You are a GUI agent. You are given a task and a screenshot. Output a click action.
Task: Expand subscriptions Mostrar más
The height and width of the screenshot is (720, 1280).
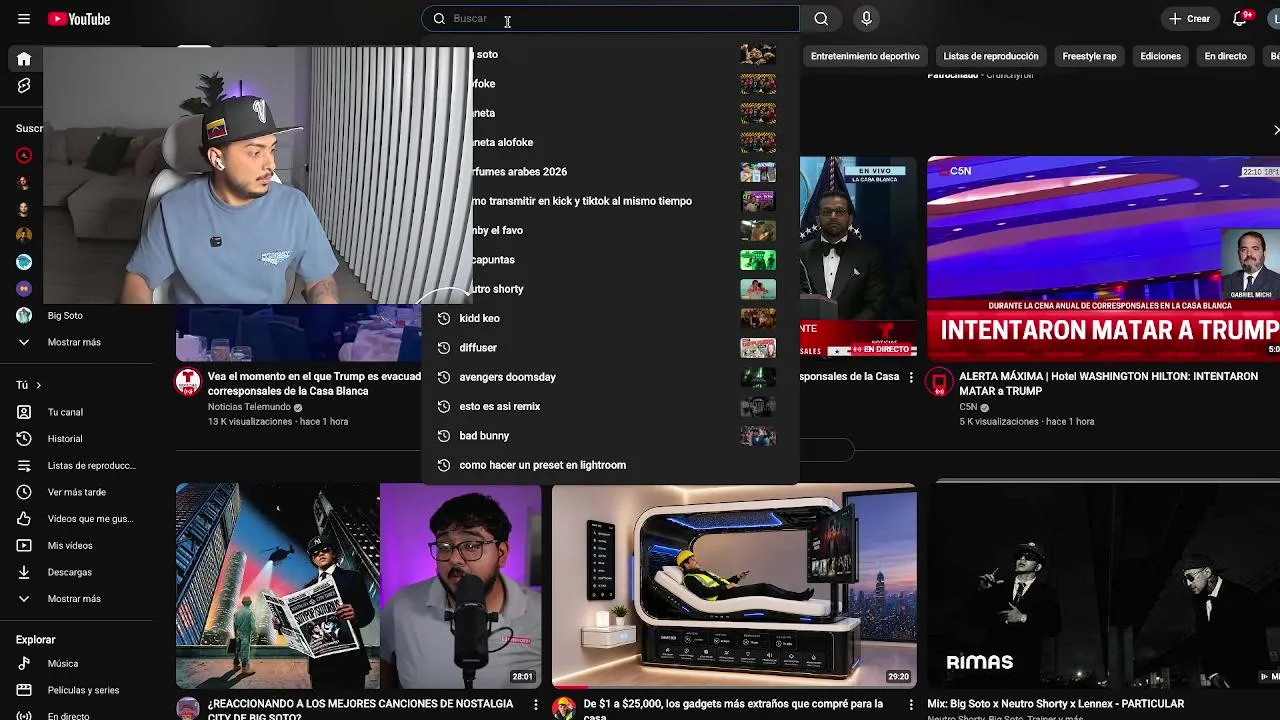pyautogui.click(x=74, y=342)
